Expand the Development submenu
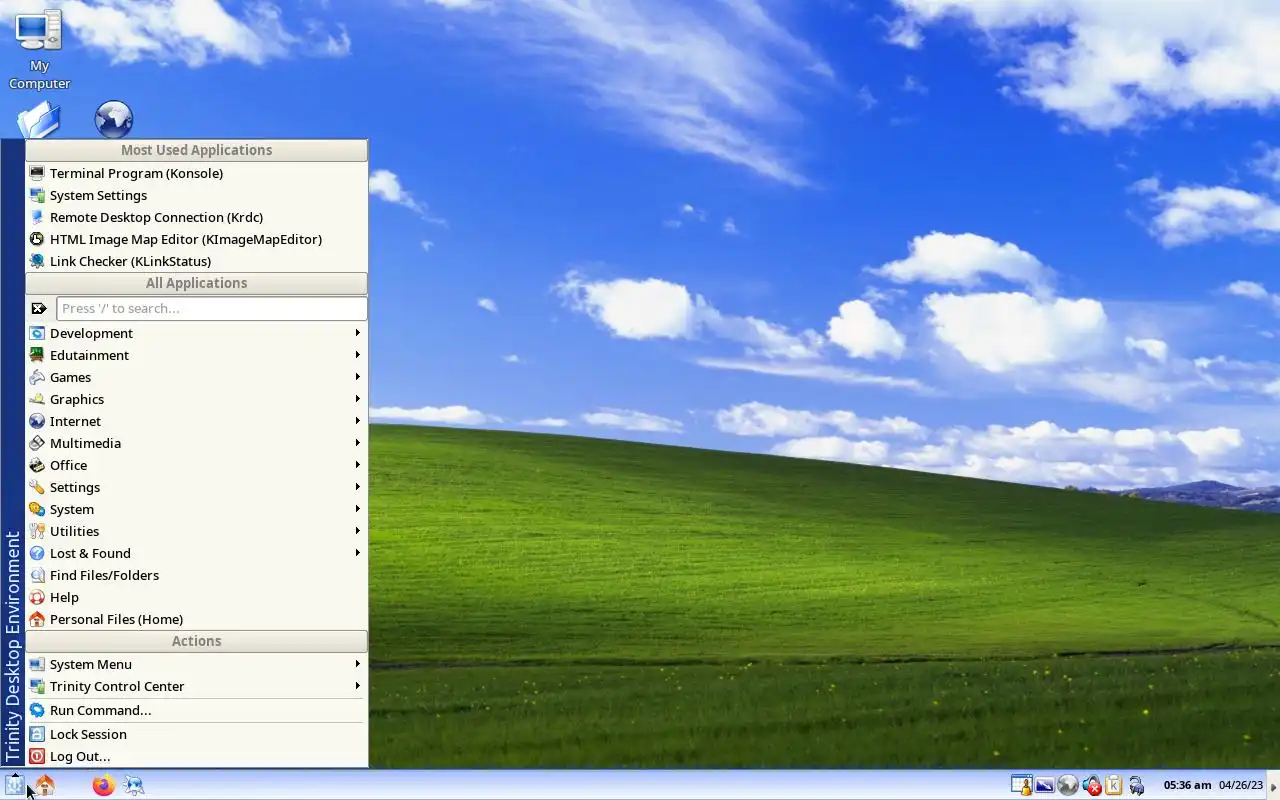Screen dimensions: 1280x800 (x=196, y=333)
